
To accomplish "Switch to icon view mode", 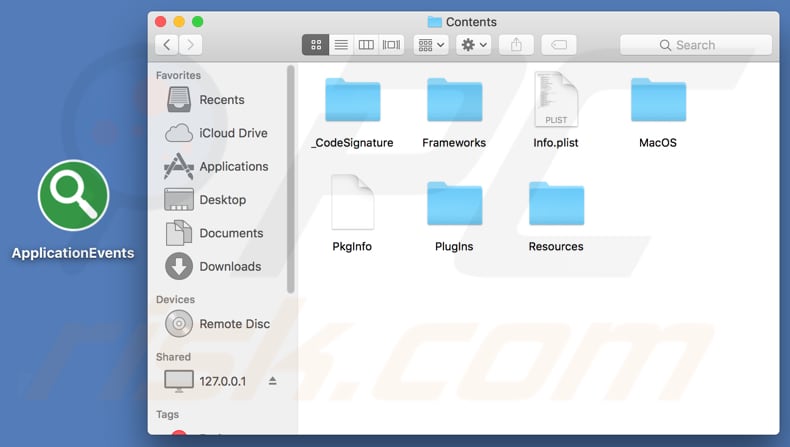I will click(x=315, y=45).
